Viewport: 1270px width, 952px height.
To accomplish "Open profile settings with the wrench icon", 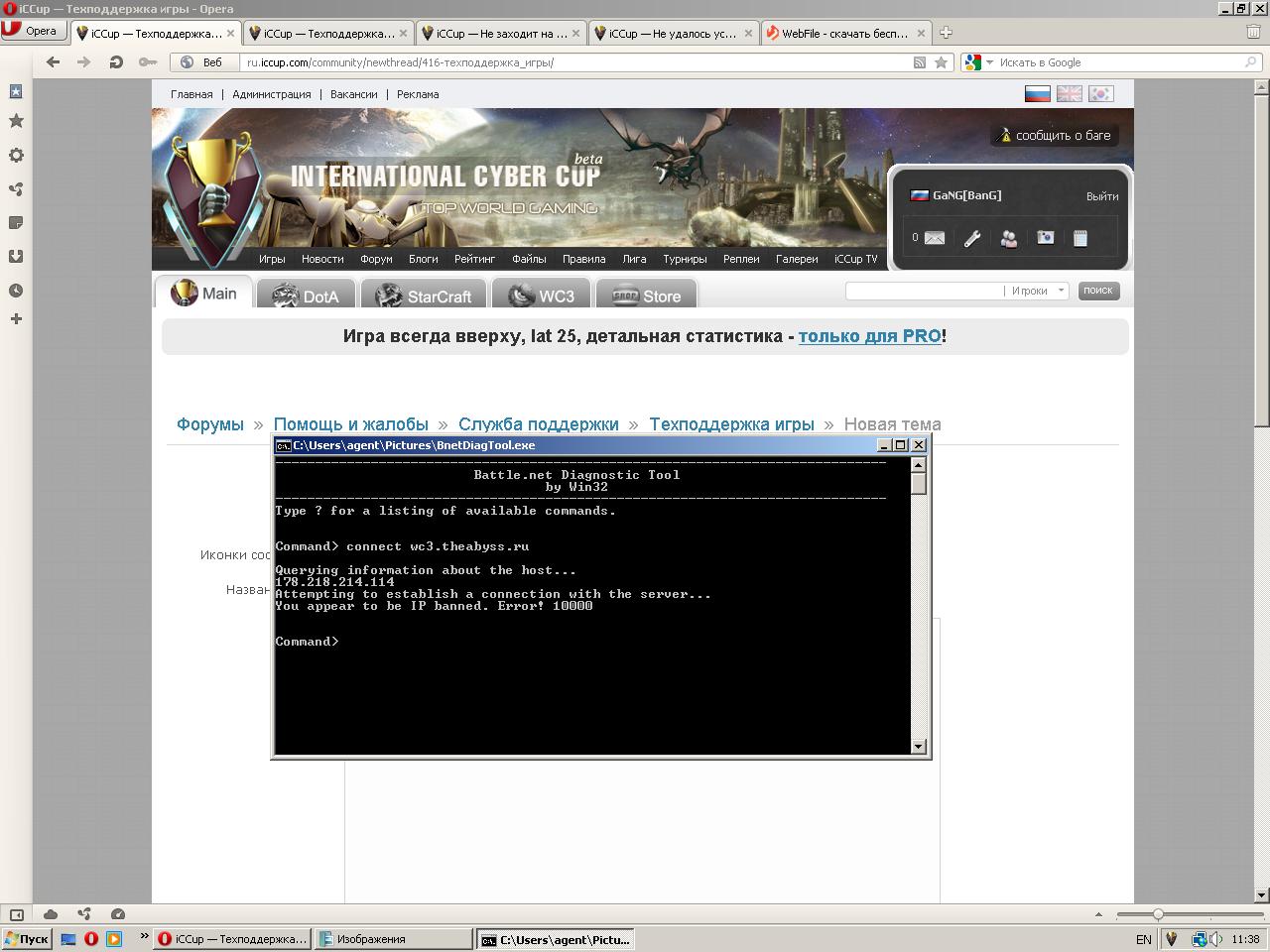I will (x=972, y=238).
